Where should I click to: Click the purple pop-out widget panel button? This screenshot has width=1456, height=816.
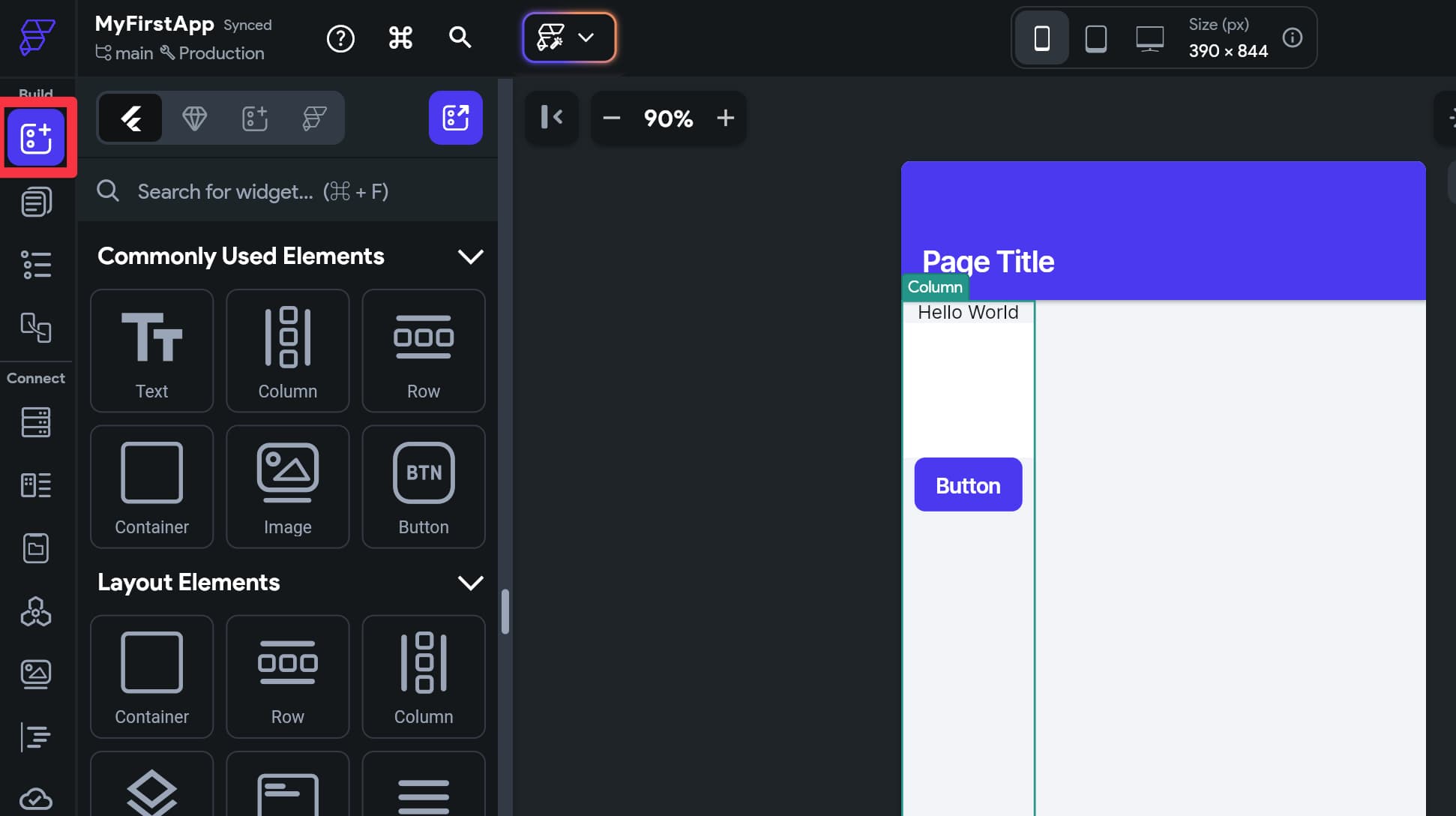[455, 118]
